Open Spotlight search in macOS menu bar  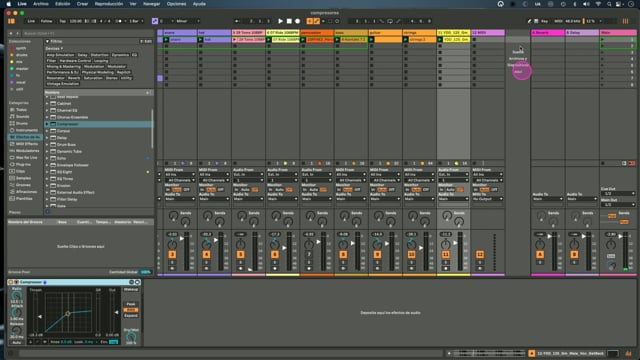(x=609, y=4)
